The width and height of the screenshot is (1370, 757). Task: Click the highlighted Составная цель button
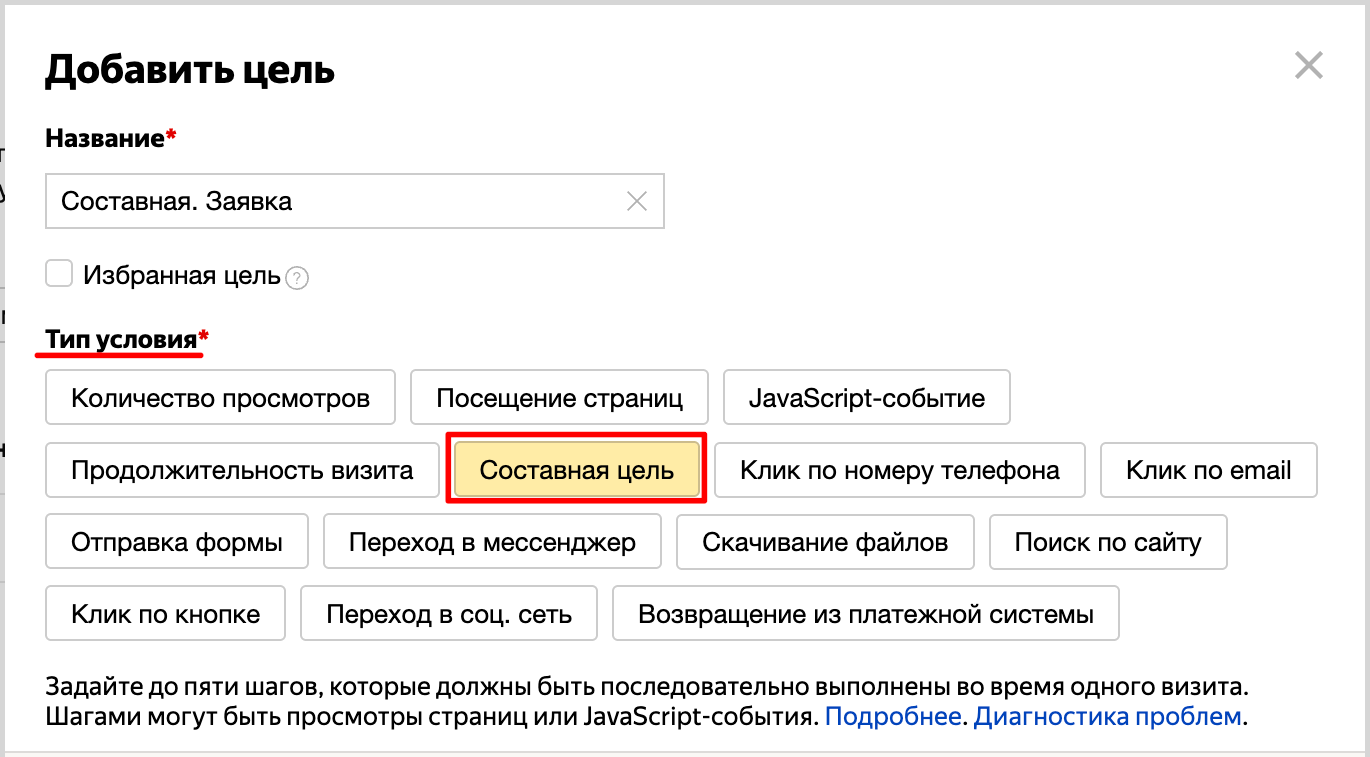click(x=576, y=470)
